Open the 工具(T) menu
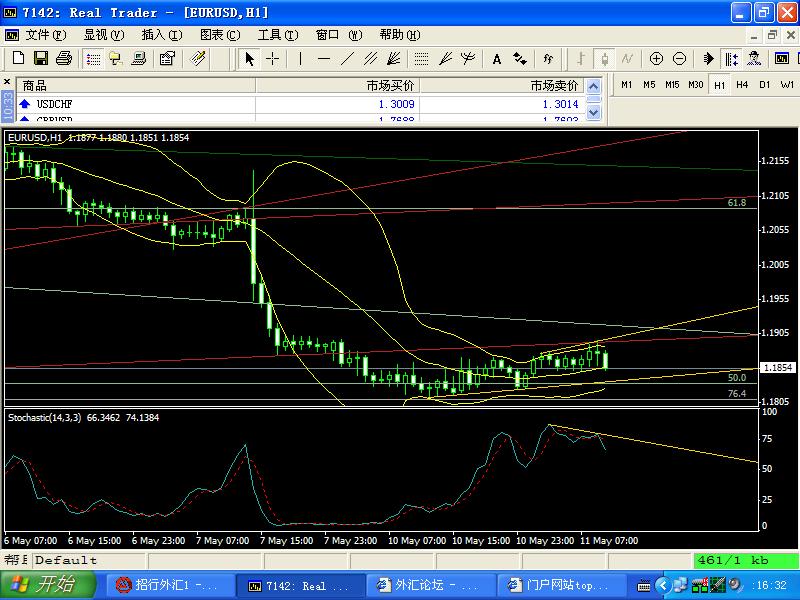The width and height of the screenshot is (800, 600). point(278,35)
